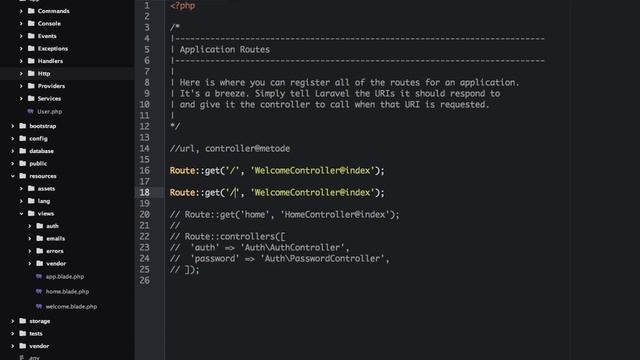Click the Exceptions folder icon
This screenshot has height=360, width=640.
(31, 48)
